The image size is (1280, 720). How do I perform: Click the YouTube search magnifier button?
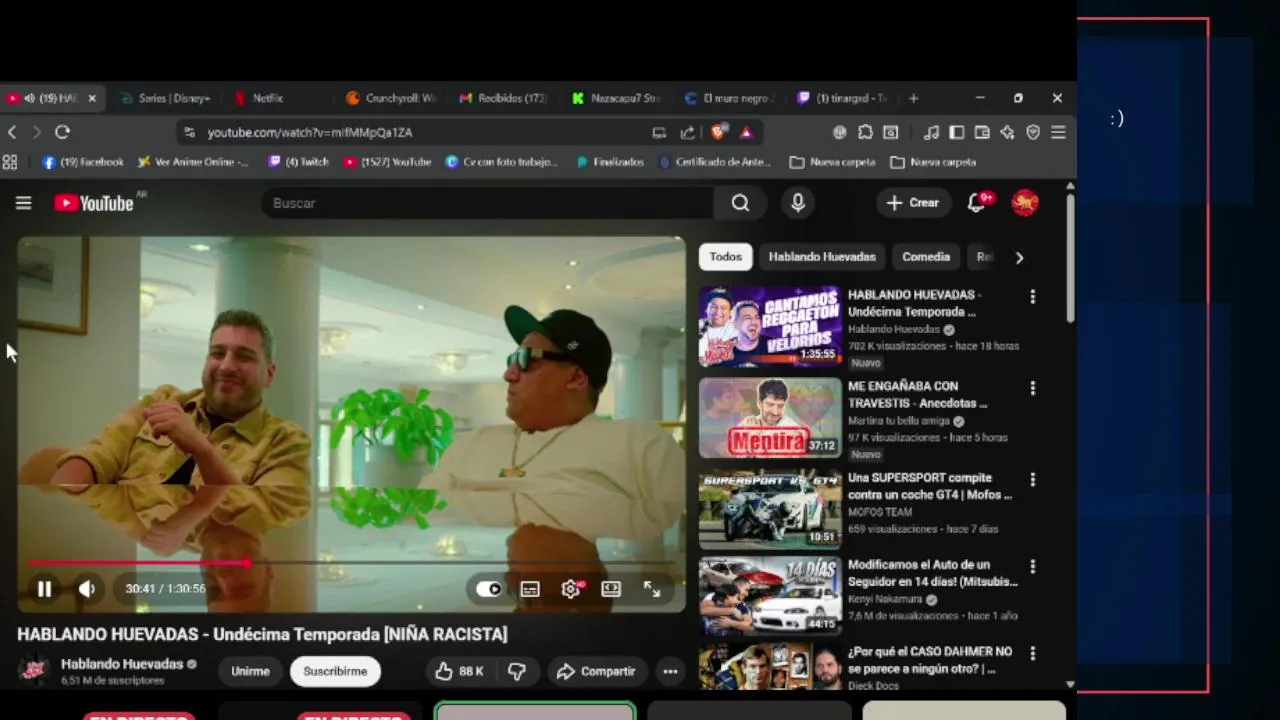point(740,203)
